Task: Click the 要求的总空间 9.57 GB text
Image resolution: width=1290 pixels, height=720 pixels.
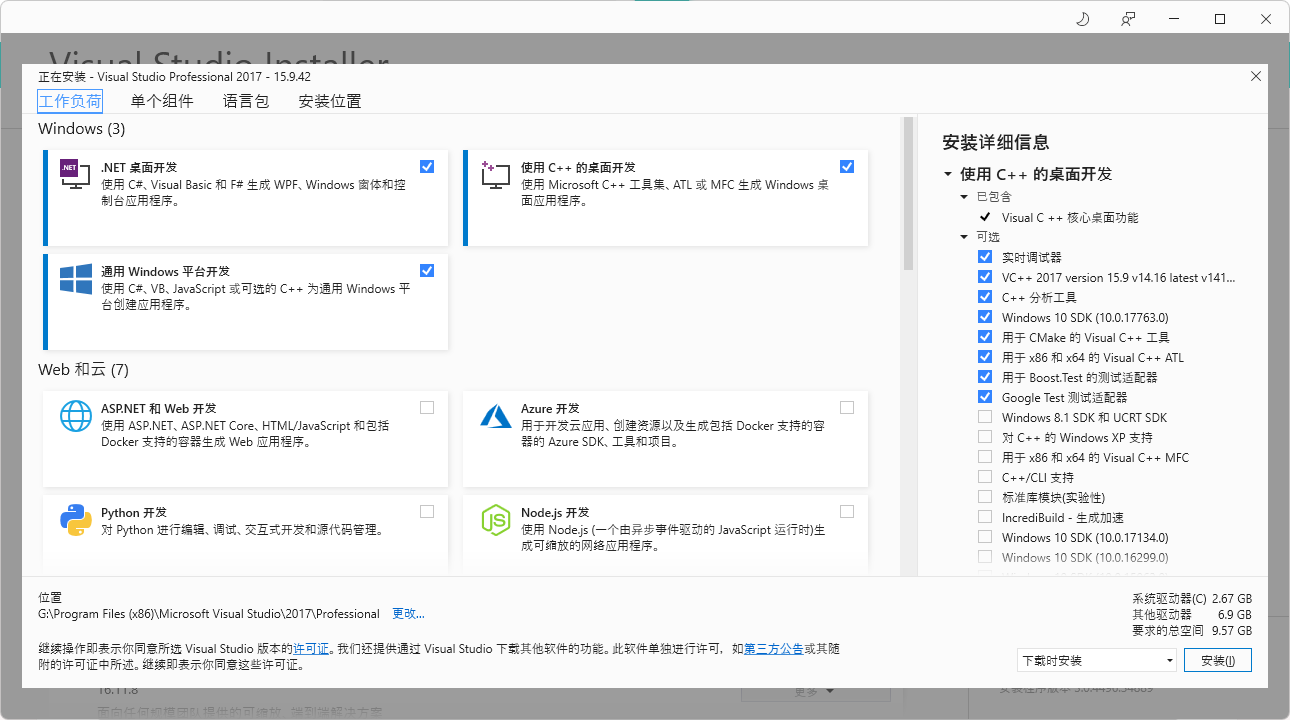Action: [x=1192, y=631]
